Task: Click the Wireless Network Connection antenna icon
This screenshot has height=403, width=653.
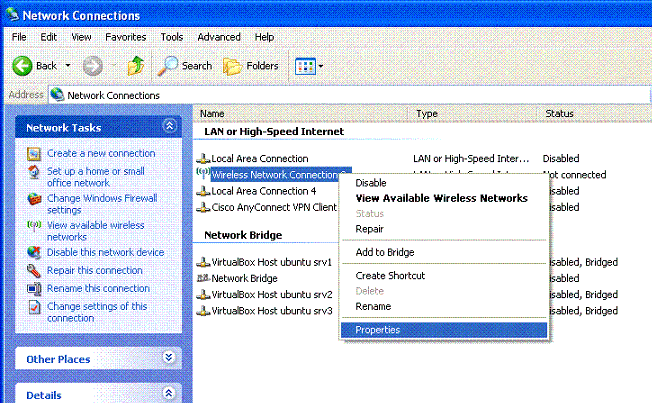Action: coord(203,173)
